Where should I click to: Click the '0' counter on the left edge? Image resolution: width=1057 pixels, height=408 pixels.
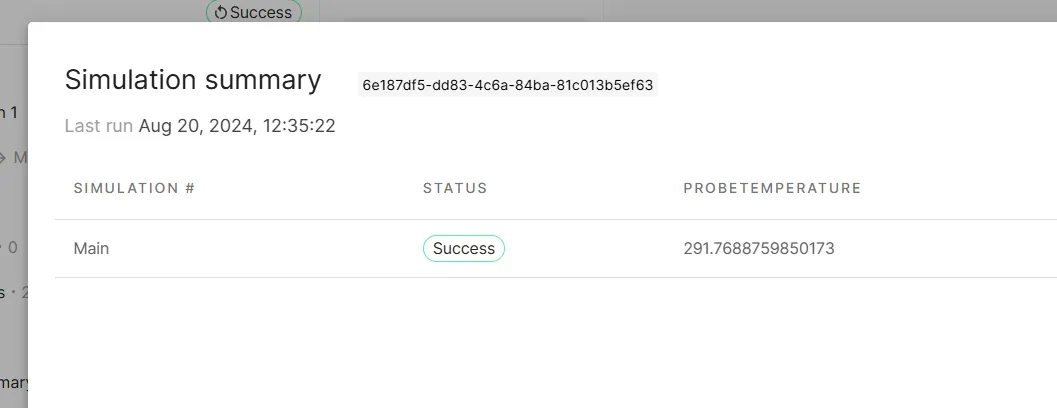tap(13, 247)
